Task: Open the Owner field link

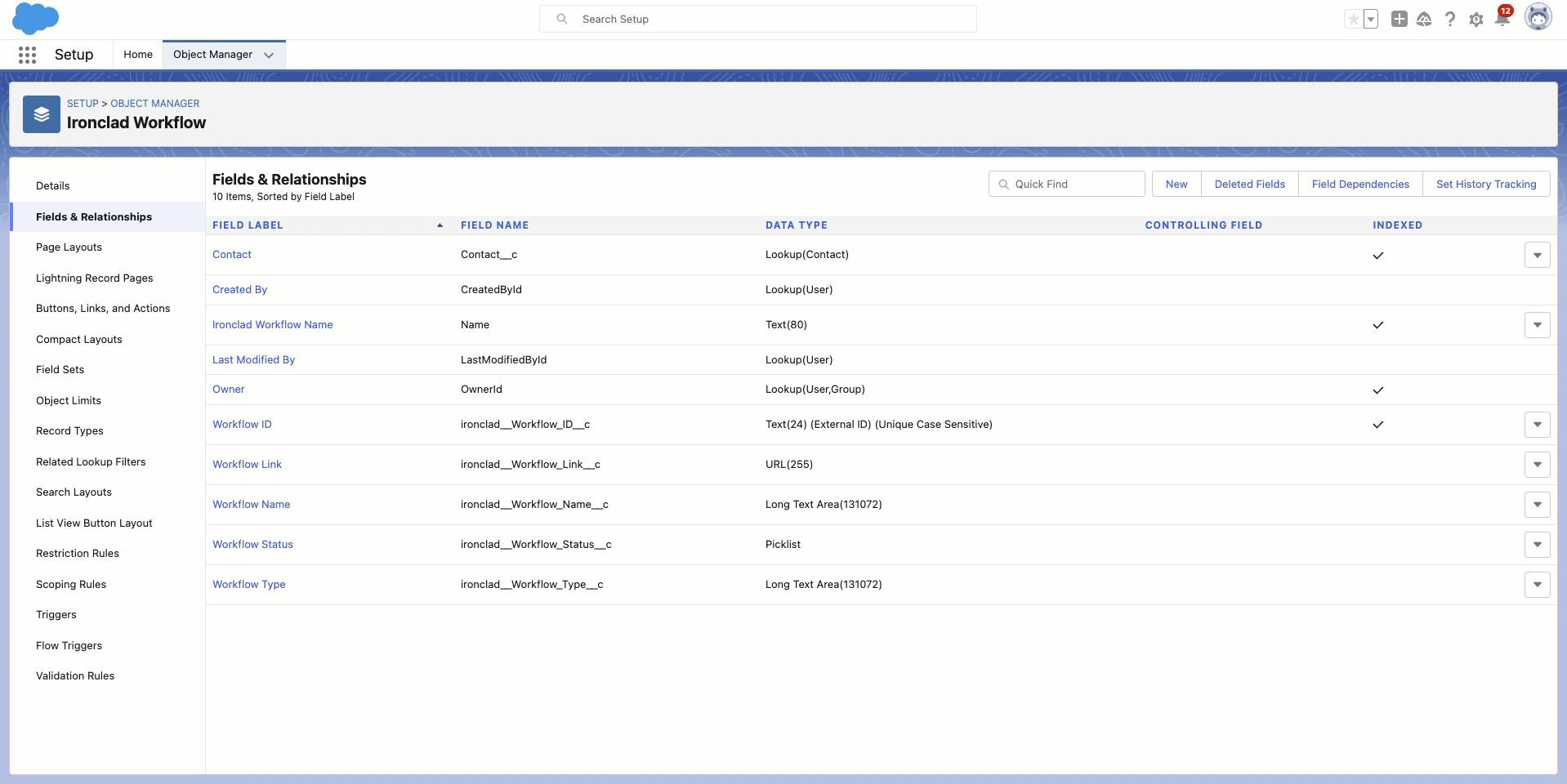Action: [229, 390]
